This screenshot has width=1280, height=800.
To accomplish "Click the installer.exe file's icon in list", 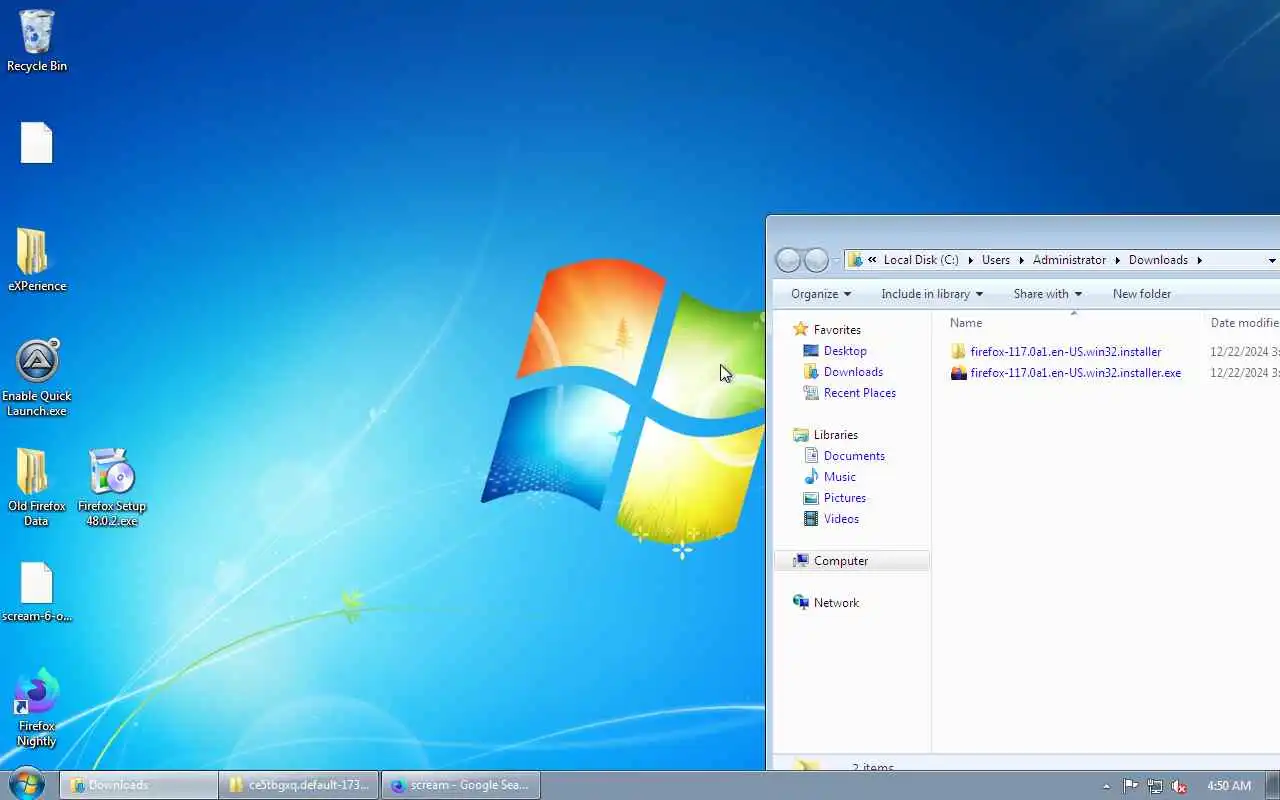I will click(958, 373).
